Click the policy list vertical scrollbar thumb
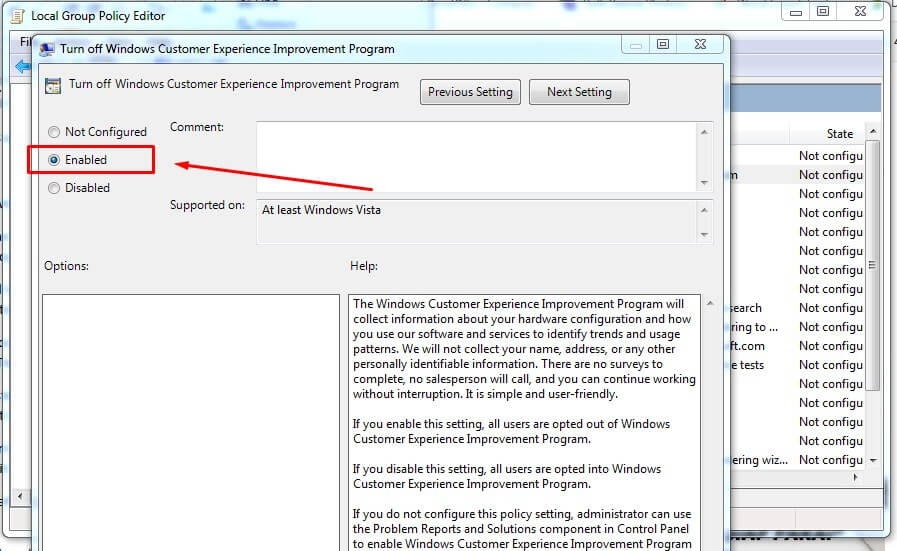This screenshot has width=897, height=551. click(x=872, y=265)
